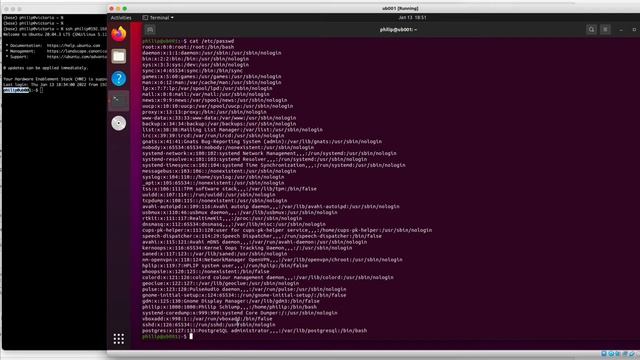Open a new tab in GNOME Terminal

click(x=150, y=30)
